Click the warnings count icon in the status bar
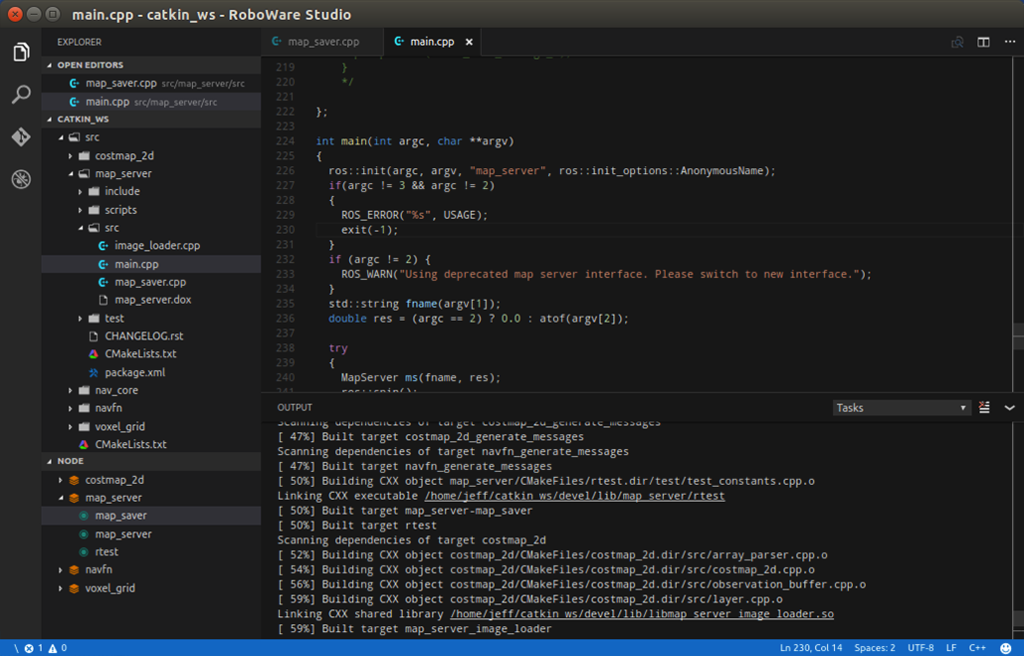This screenshot has height=656, width=1024. (x=53, y=648)
